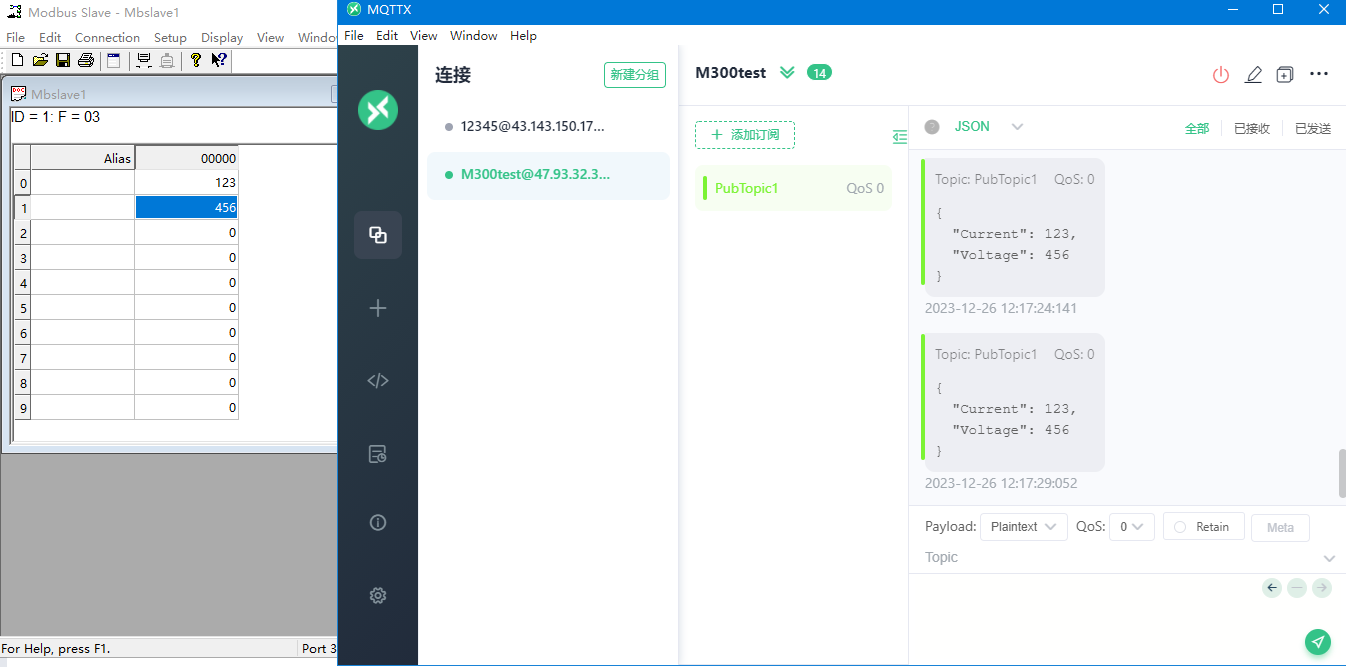
Task: Open new window icon next to edit
Action: pos(1285,74)
